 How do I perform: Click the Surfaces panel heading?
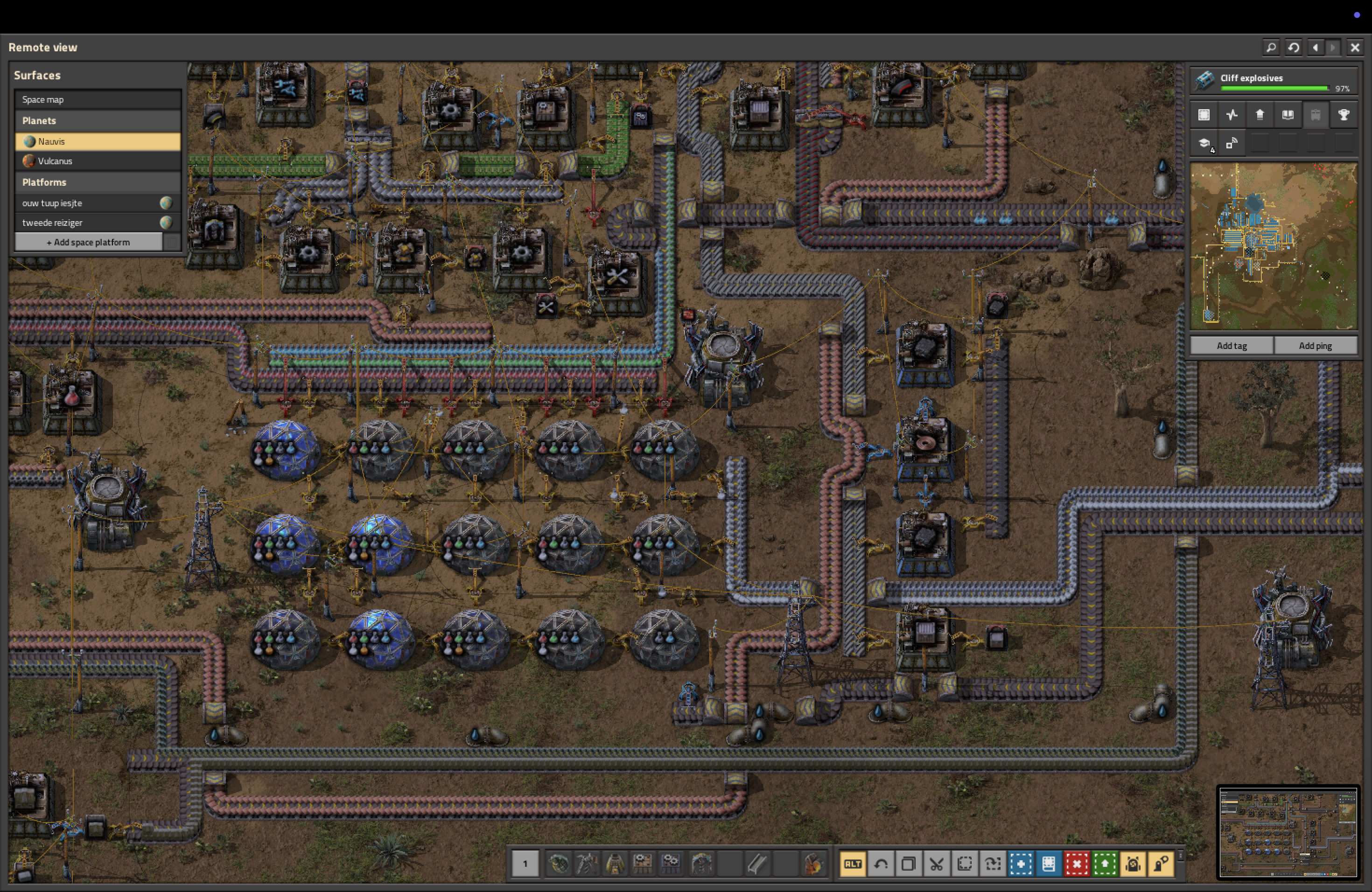37,75
